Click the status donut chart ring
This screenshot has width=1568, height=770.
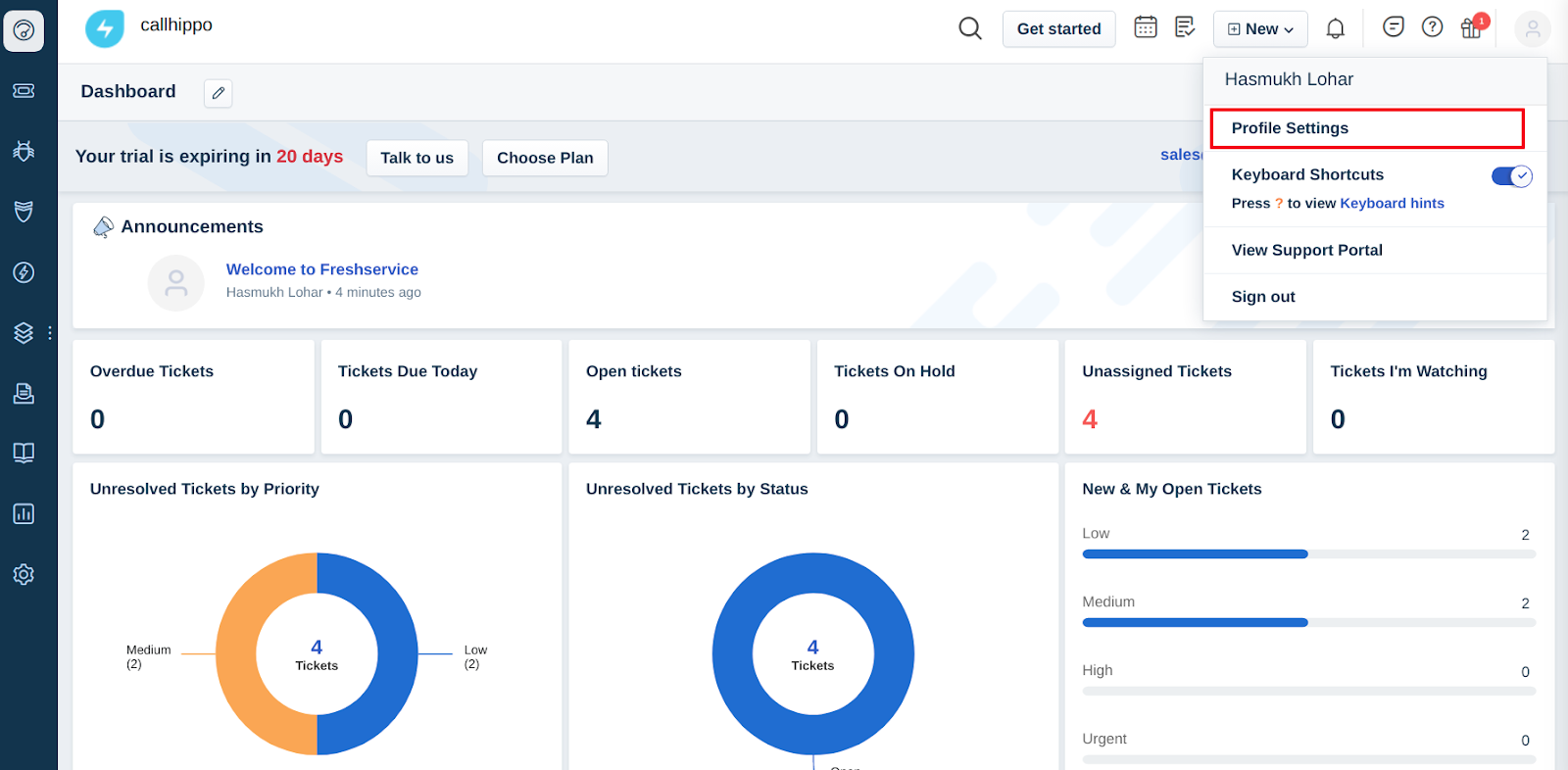[x=732, y=653]
